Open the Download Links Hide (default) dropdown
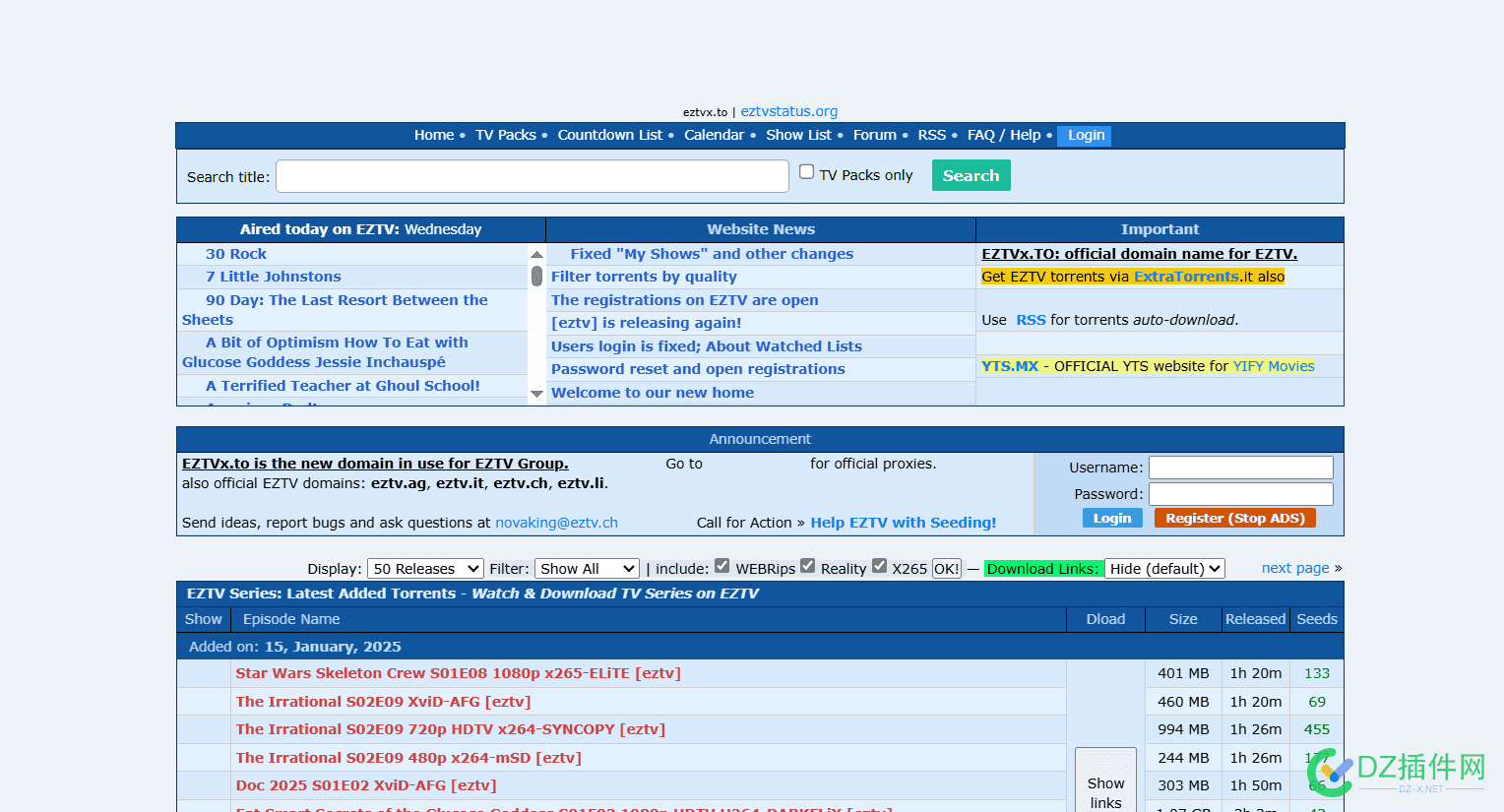The width and height of the screenshot is (1504, 812). tap(1164, 569)
